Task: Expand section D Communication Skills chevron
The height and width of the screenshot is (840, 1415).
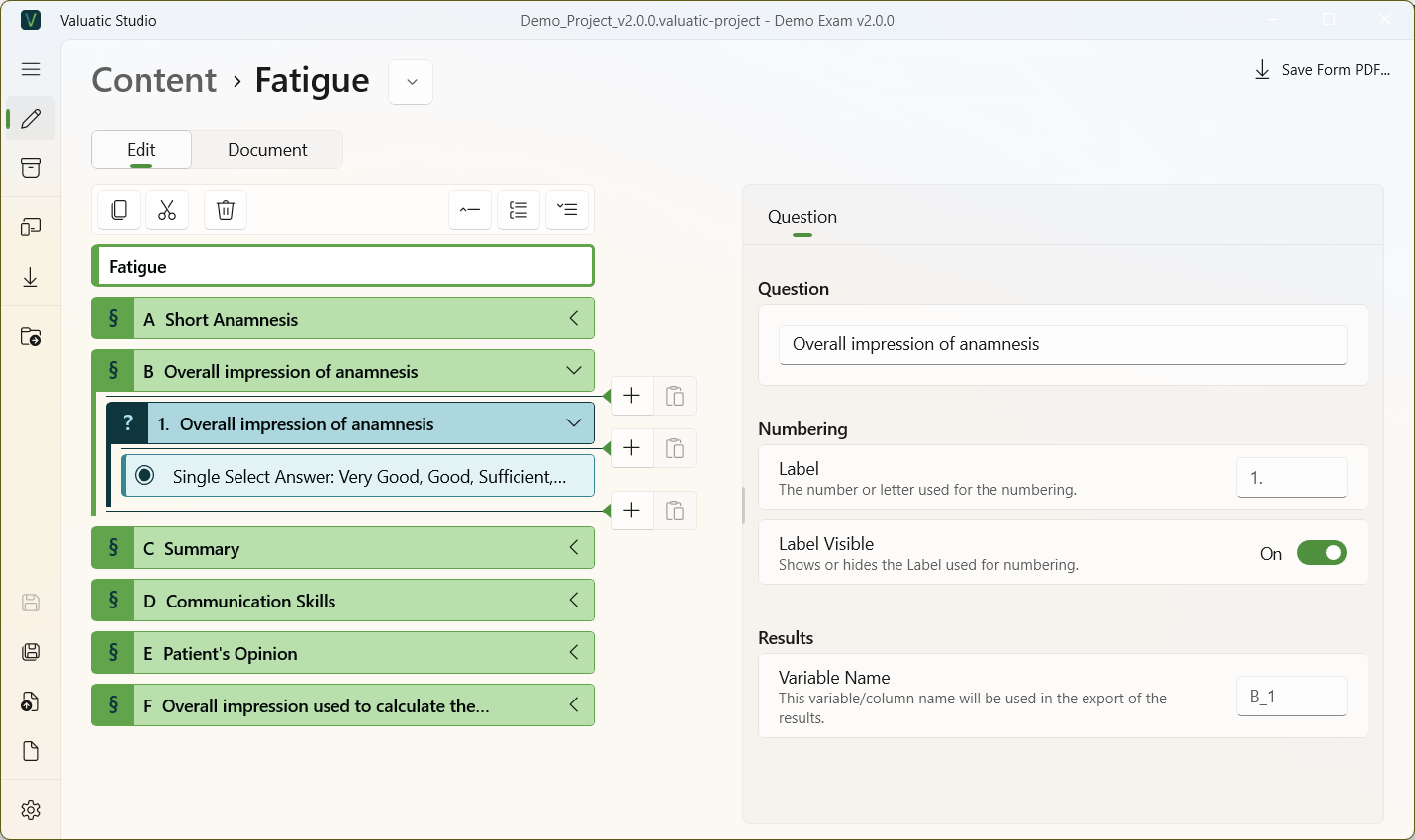Action: click(x=574, y=601)
